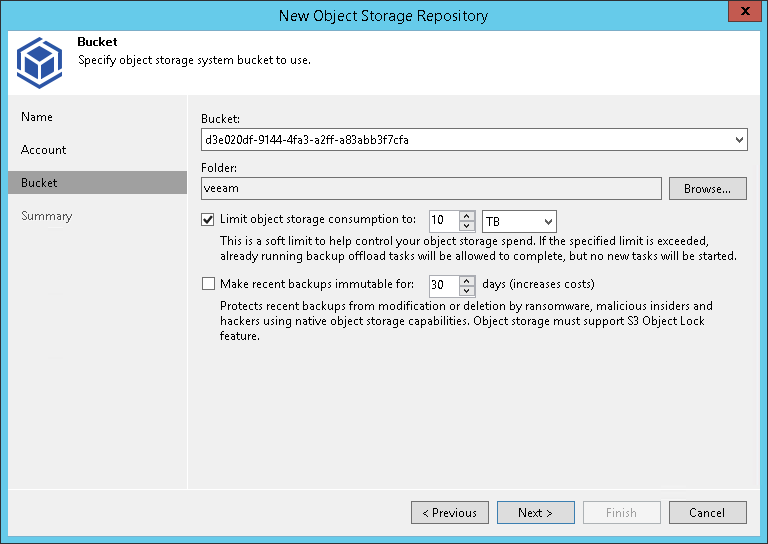
Task: Toggle Make recent backups immutable checkbox
Action: [208, 284]
